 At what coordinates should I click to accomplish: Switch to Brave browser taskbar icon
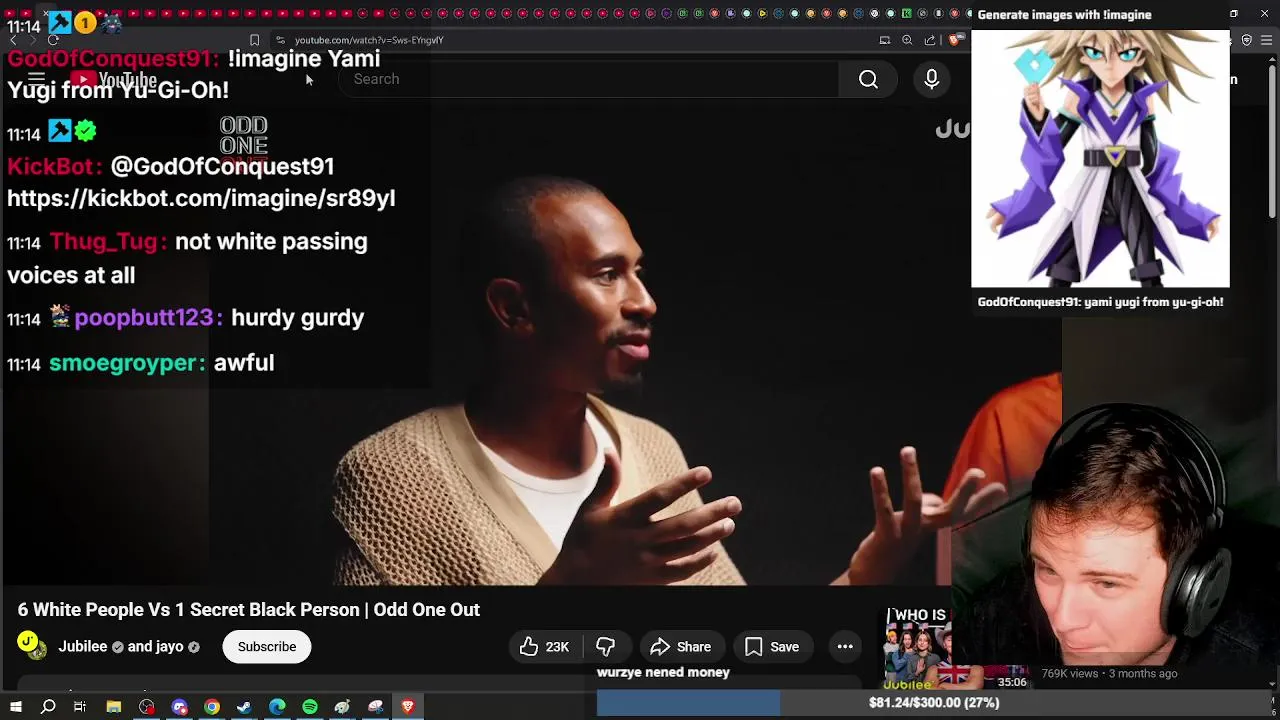(408, 707)
